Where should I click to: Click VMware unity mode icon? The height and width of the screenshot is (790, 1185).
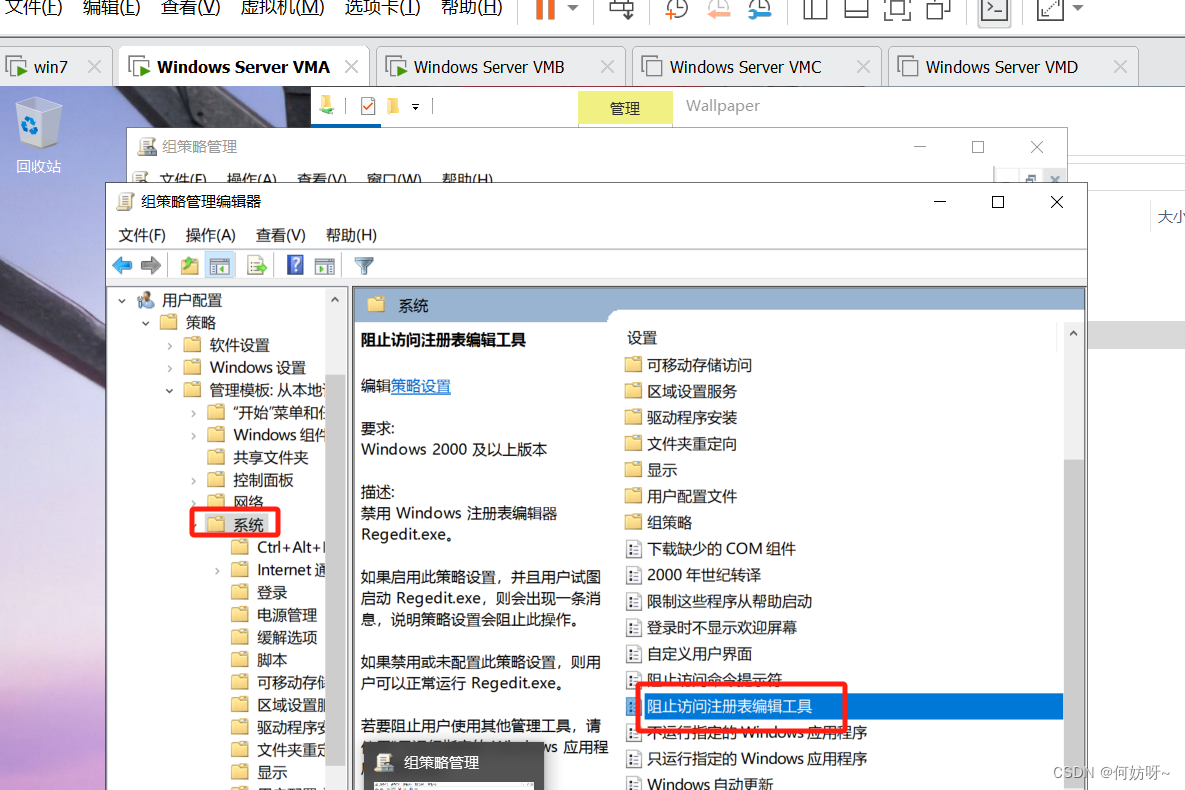click(938, 9)
